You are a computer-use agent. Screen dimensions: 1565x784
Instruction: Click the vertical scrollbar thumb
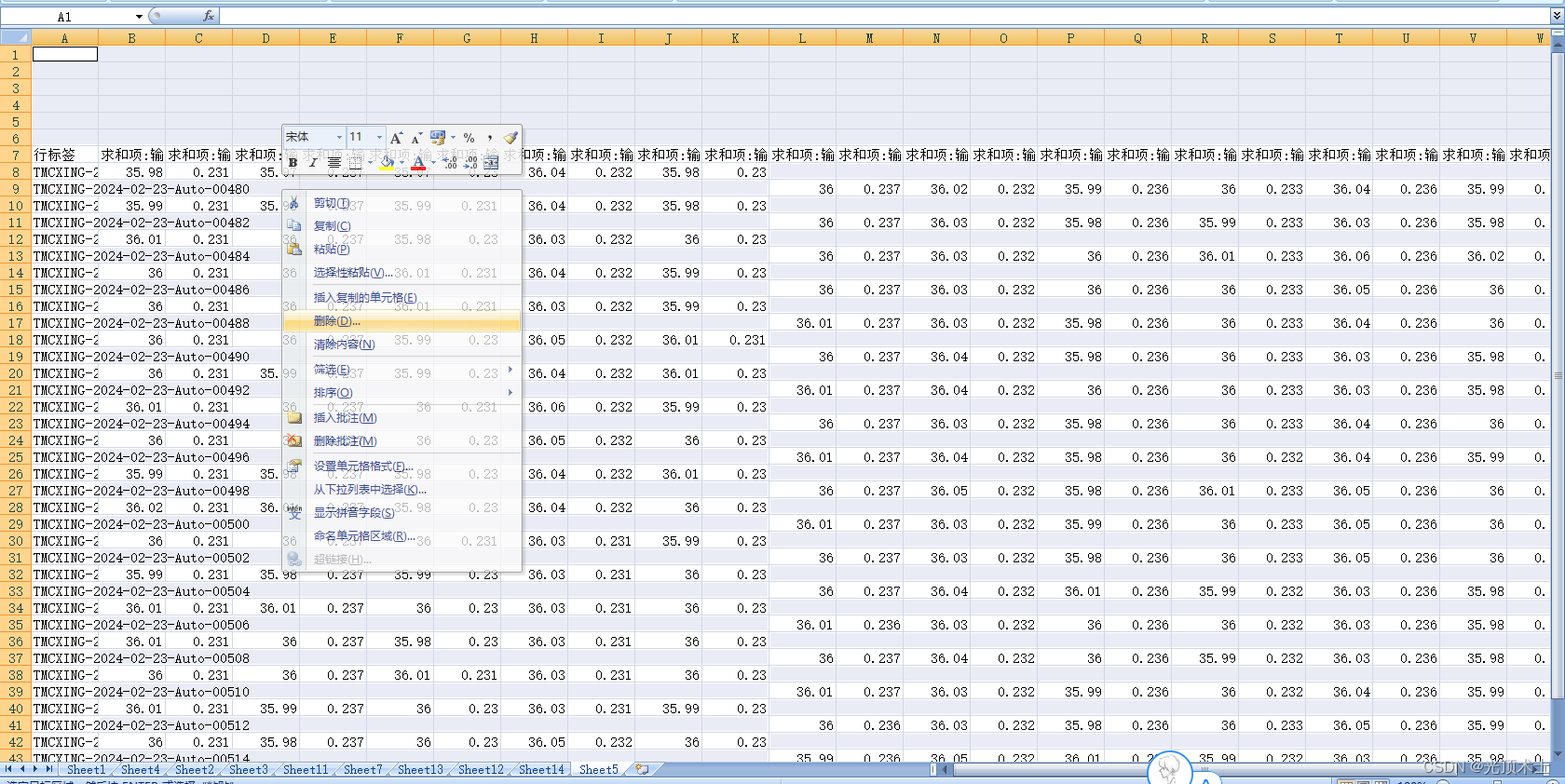click(1558, 376)
